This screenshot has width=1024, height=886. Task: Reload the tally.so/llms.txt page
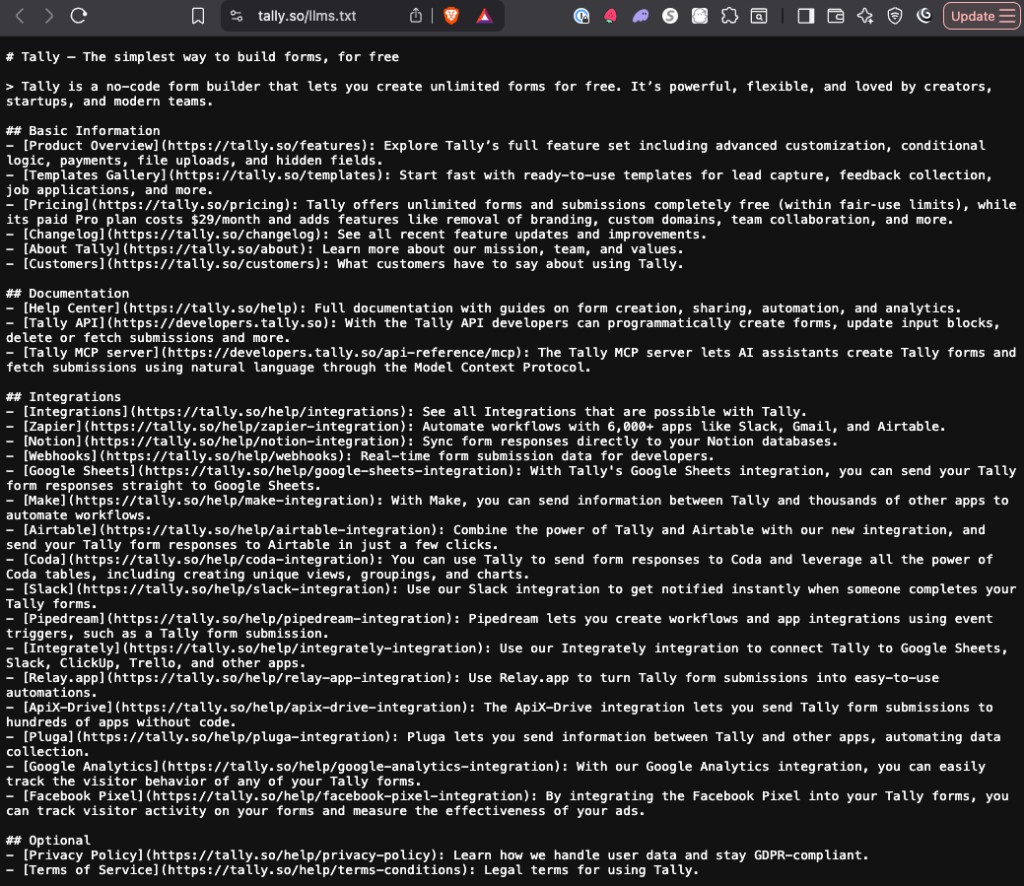coord(79,16)
